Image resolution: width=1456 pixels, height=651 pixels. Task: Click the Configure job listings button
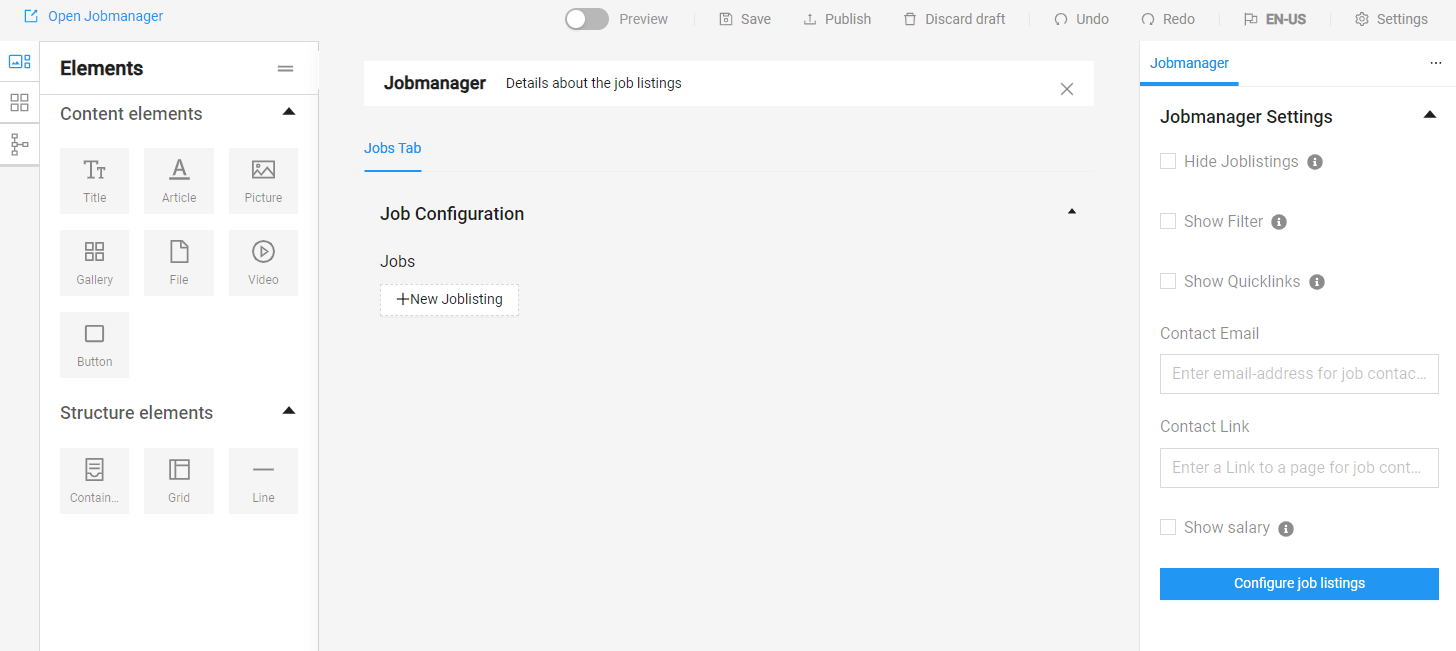pos(1299,584)
